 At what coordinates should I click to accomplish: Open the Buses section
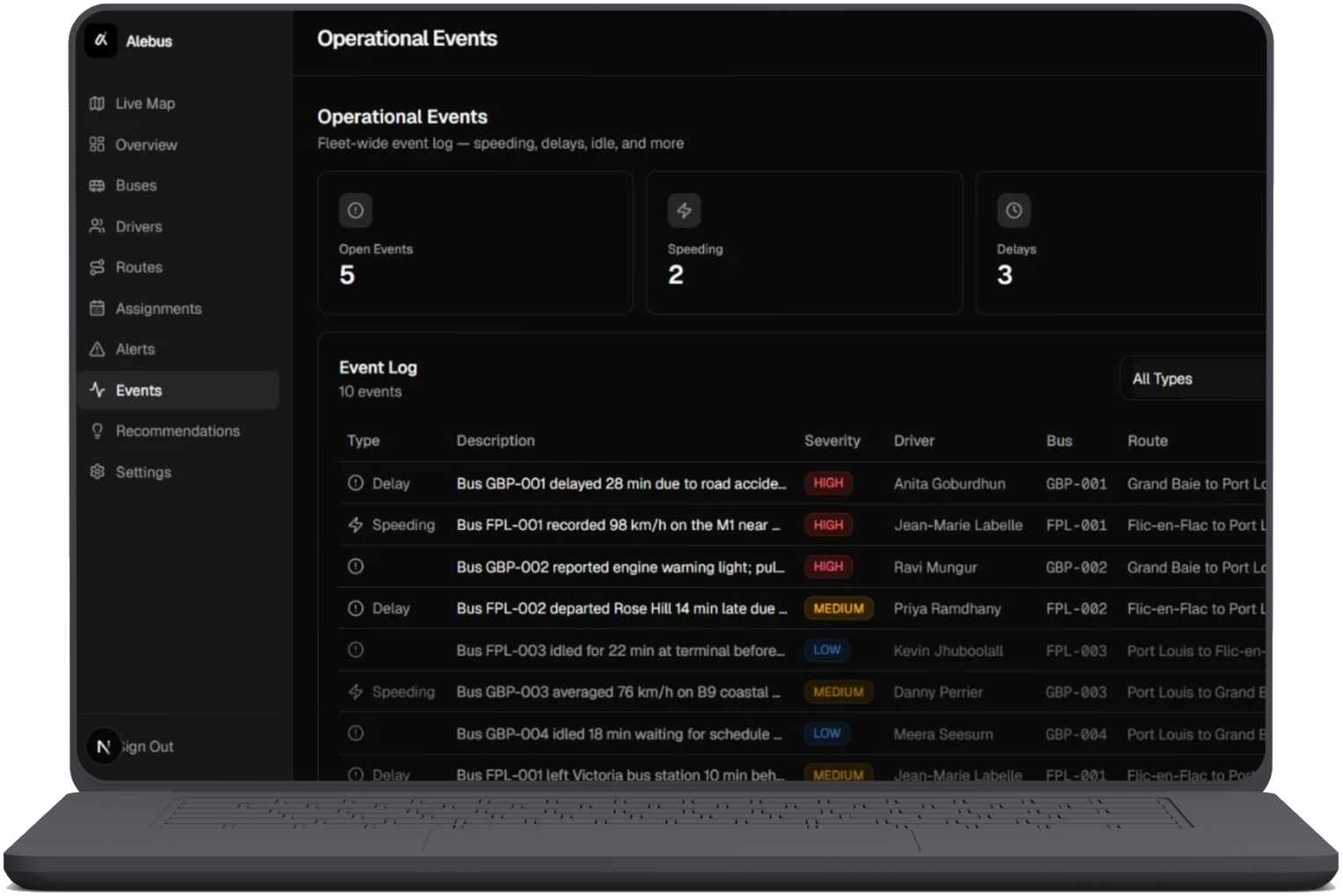point(178,186)
